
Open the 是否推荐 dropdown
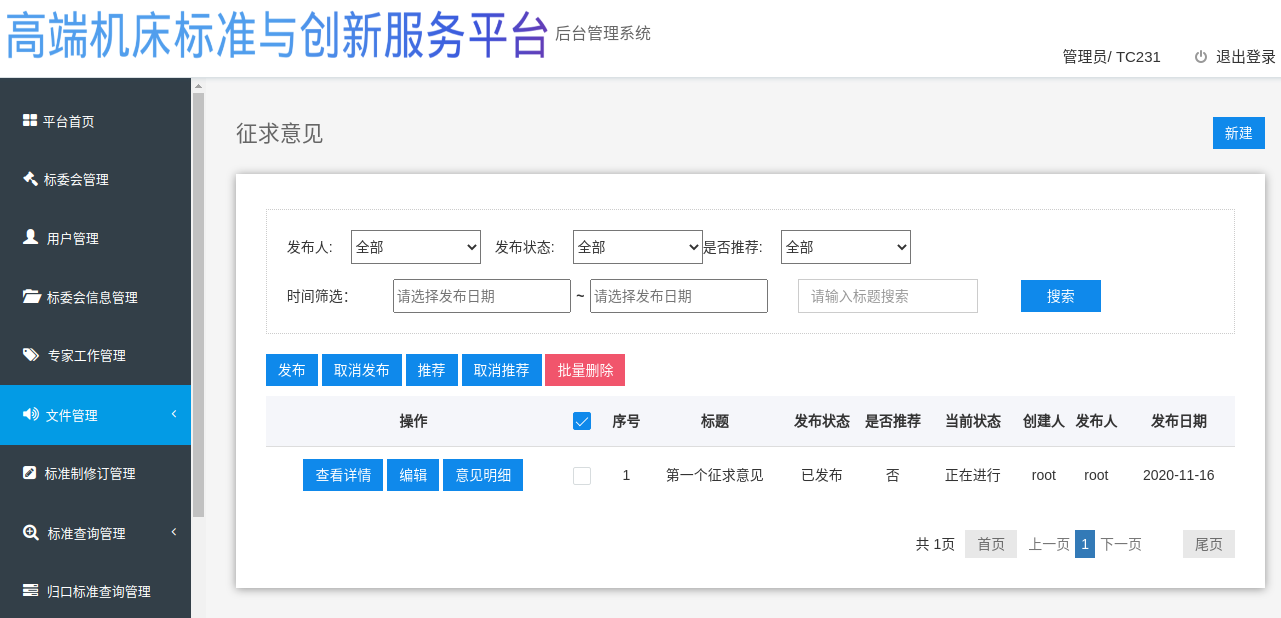845,247
